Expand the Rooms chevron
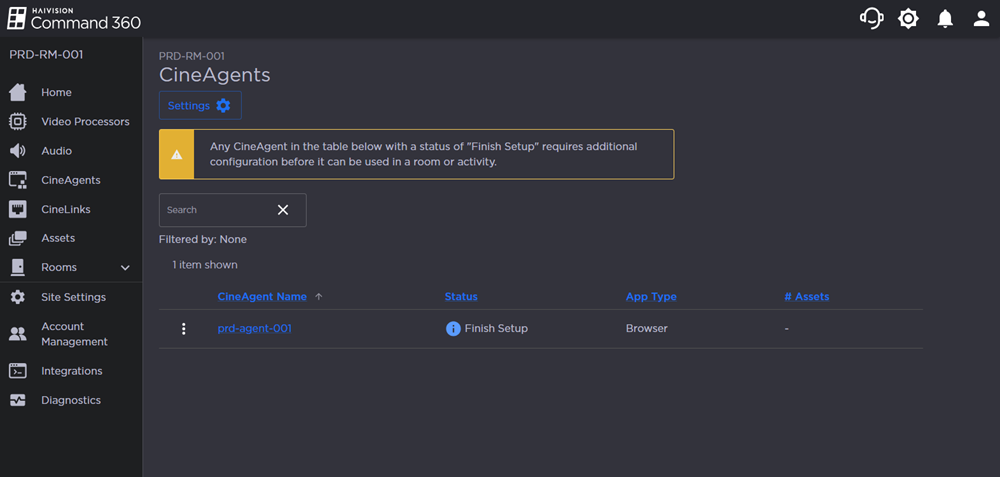The image size is (1000, 477). pyautogui.click(x=126, y=268)
